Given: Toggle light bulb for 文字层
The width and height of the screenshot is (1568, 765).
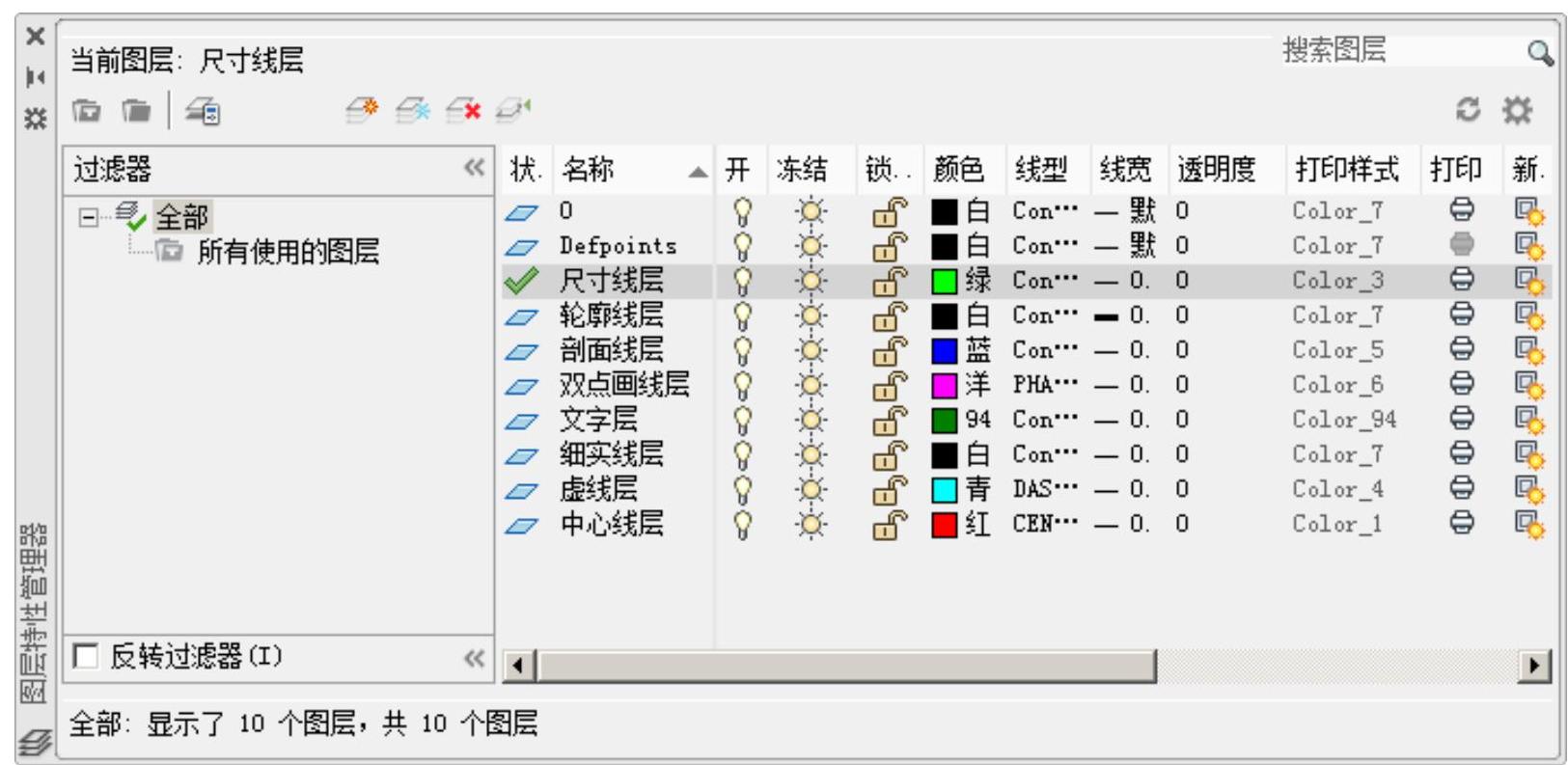Looking at the screenshot, I should click(x=742, y=420).
